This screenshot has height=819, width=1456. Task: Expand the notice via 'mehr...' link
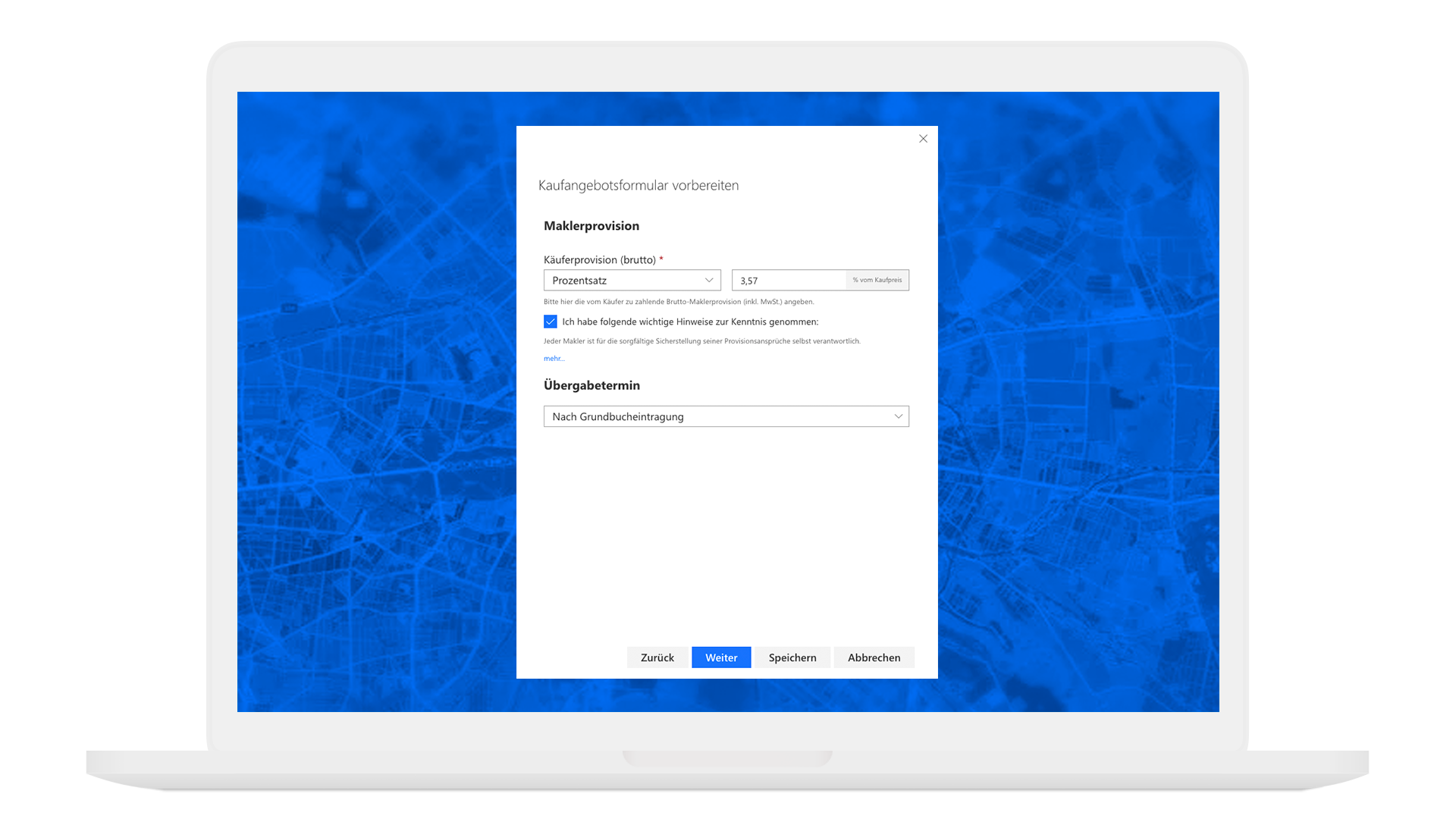[x=554, y=359]
